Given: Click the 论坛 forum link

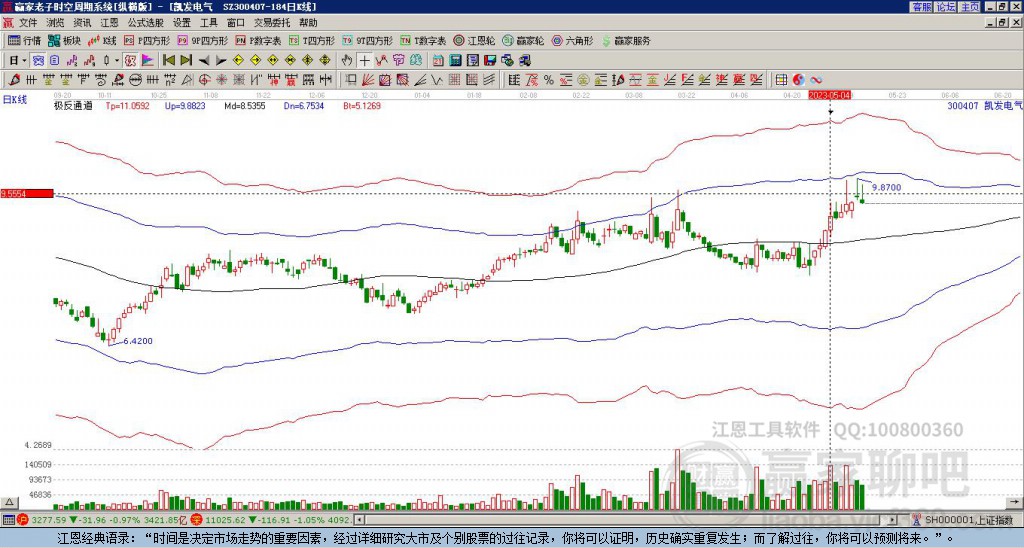Looking at the screenshot, I should pyautogui.click(x=945, y=7).
